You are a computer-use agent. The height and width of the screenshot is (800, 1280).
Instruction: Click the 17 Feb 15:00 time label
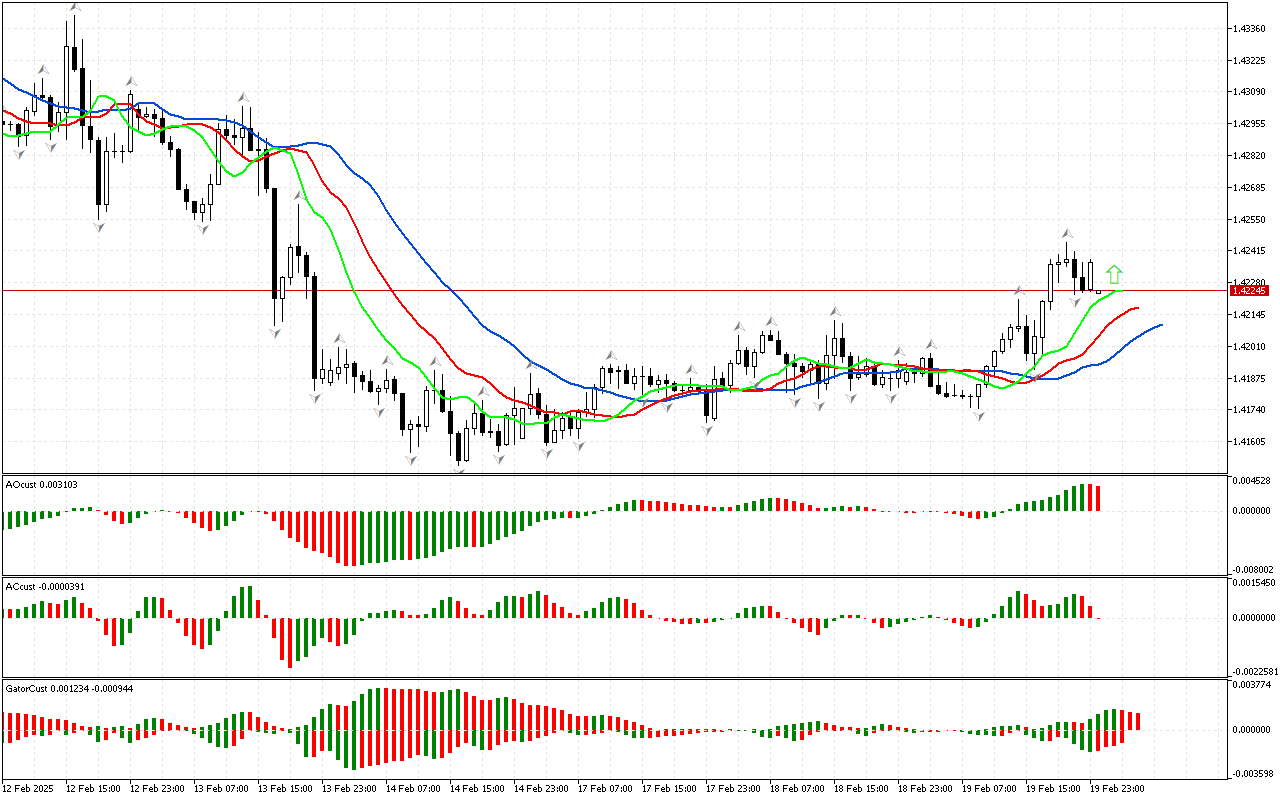[x=667, y=789]
